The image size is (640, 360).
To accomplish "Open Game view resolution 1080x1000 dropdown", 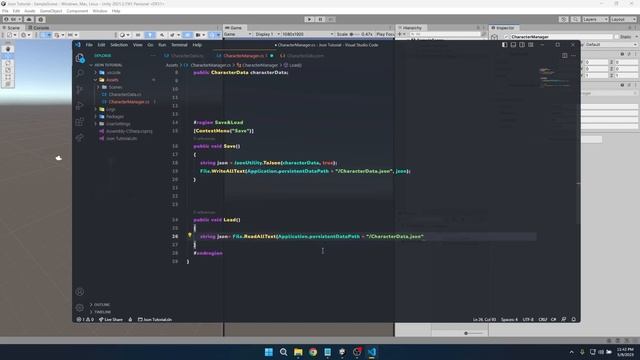I will pos(307,34).
